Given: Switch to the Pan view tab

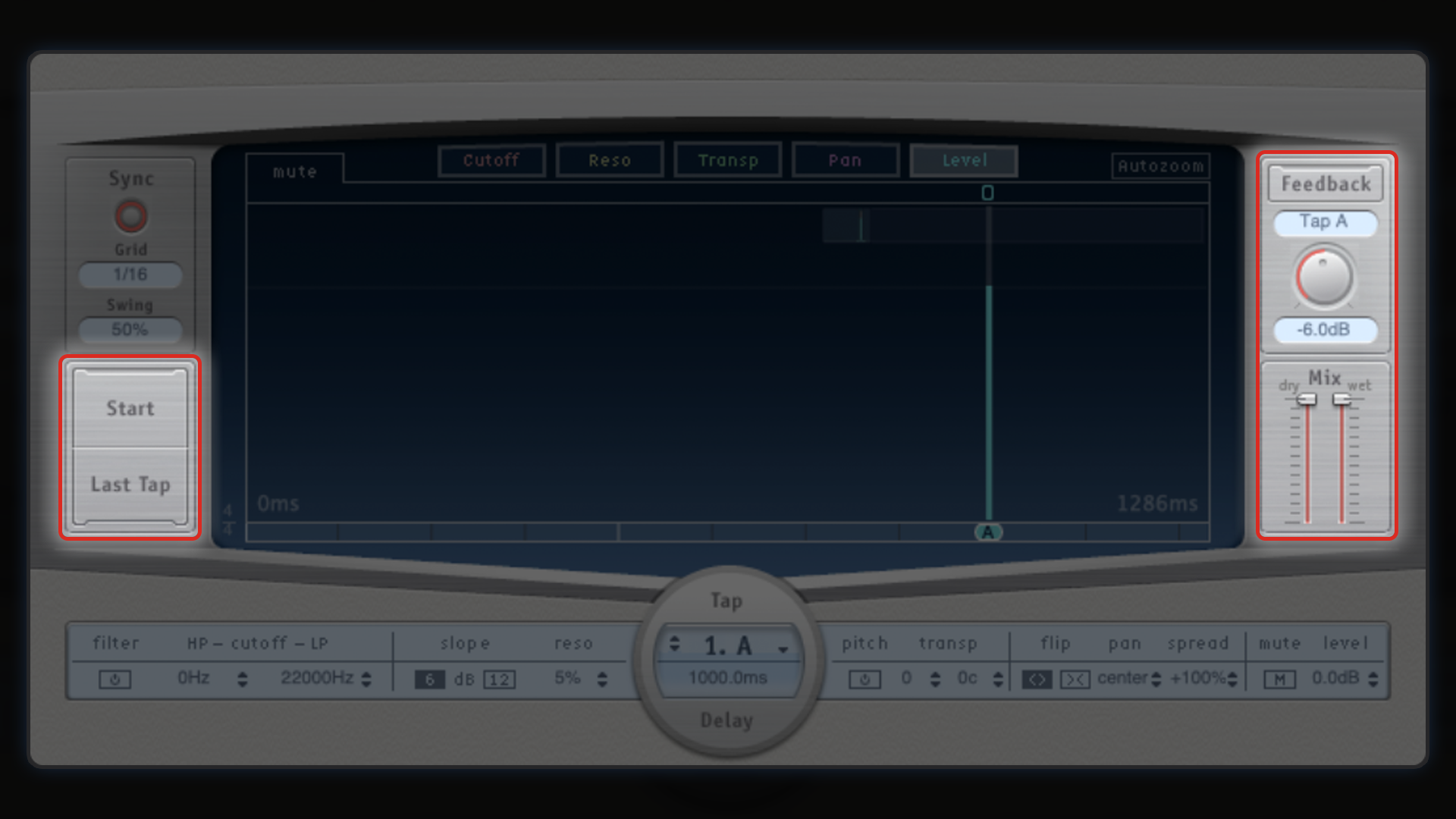Looking at the screenshot, I should click(x=845, y=161).
